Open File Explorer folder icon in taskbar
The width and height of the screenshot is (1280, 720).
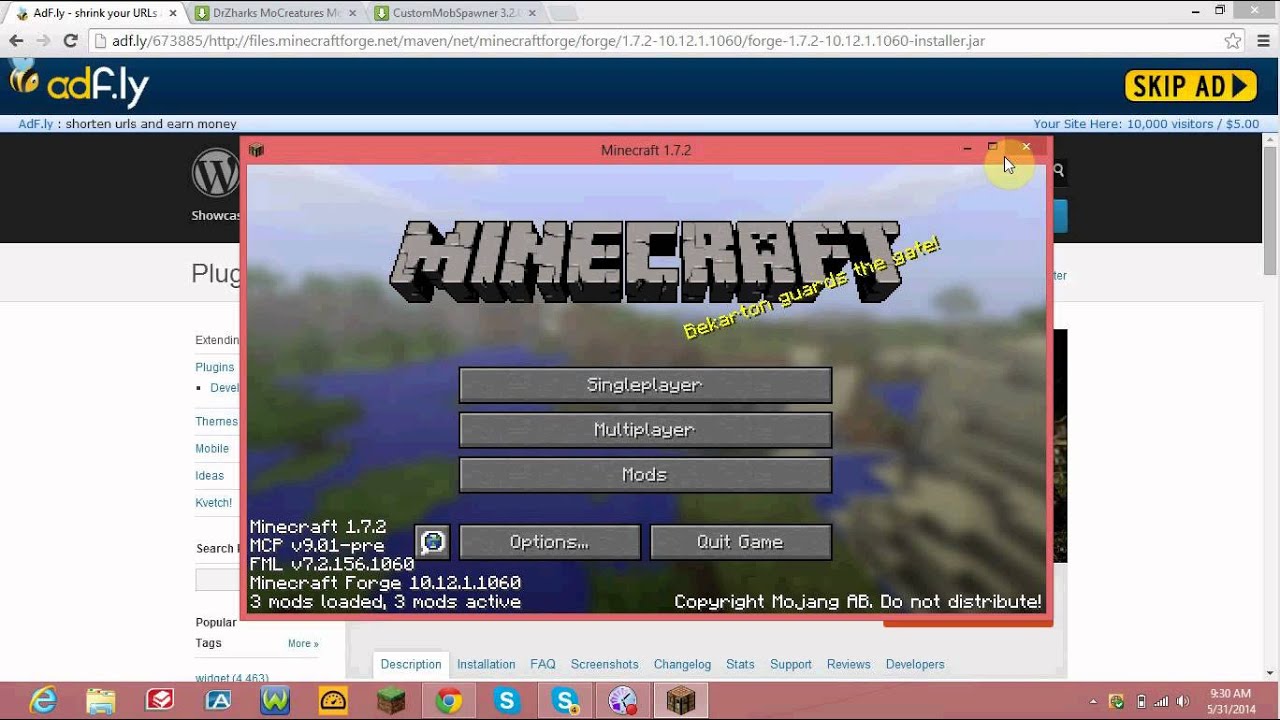(x=100, y=701)
